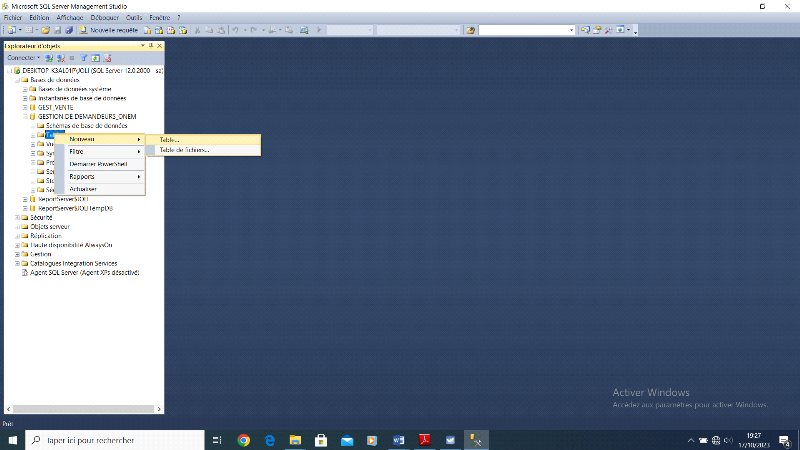
Task: Click the Stop square icon in Object Explorer toolbar
Action: tap(72, 58)
